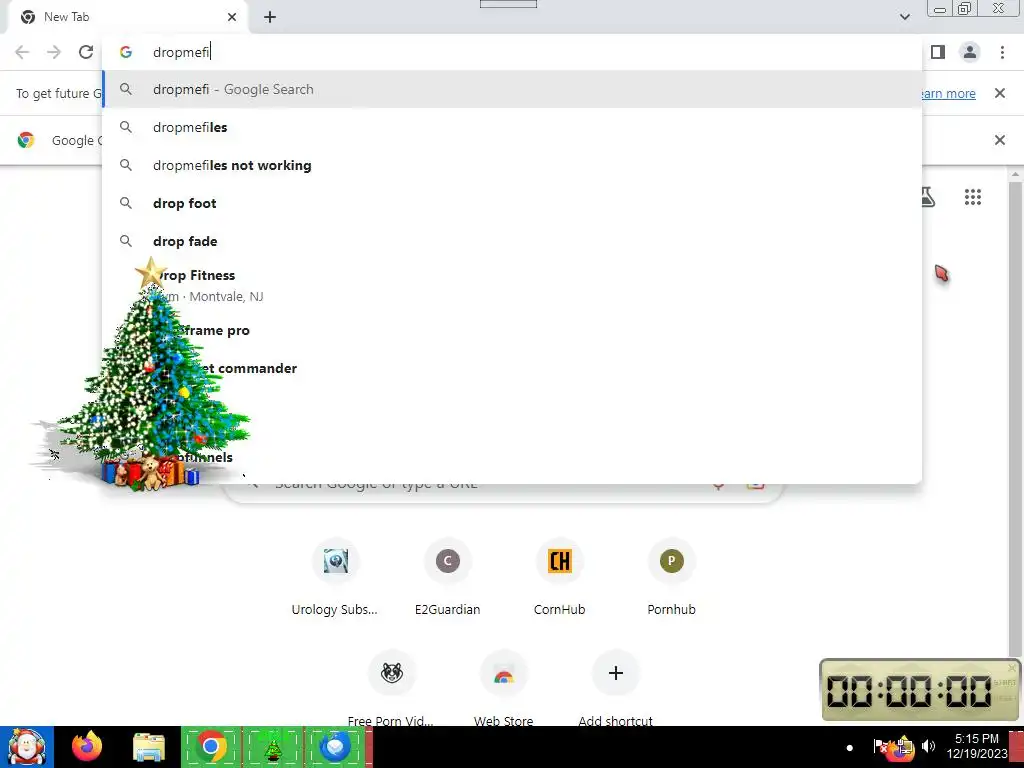Click the Learn more link
This screenshot has width=1024, height=768.
pyautogui.click(x=949, y=93)
